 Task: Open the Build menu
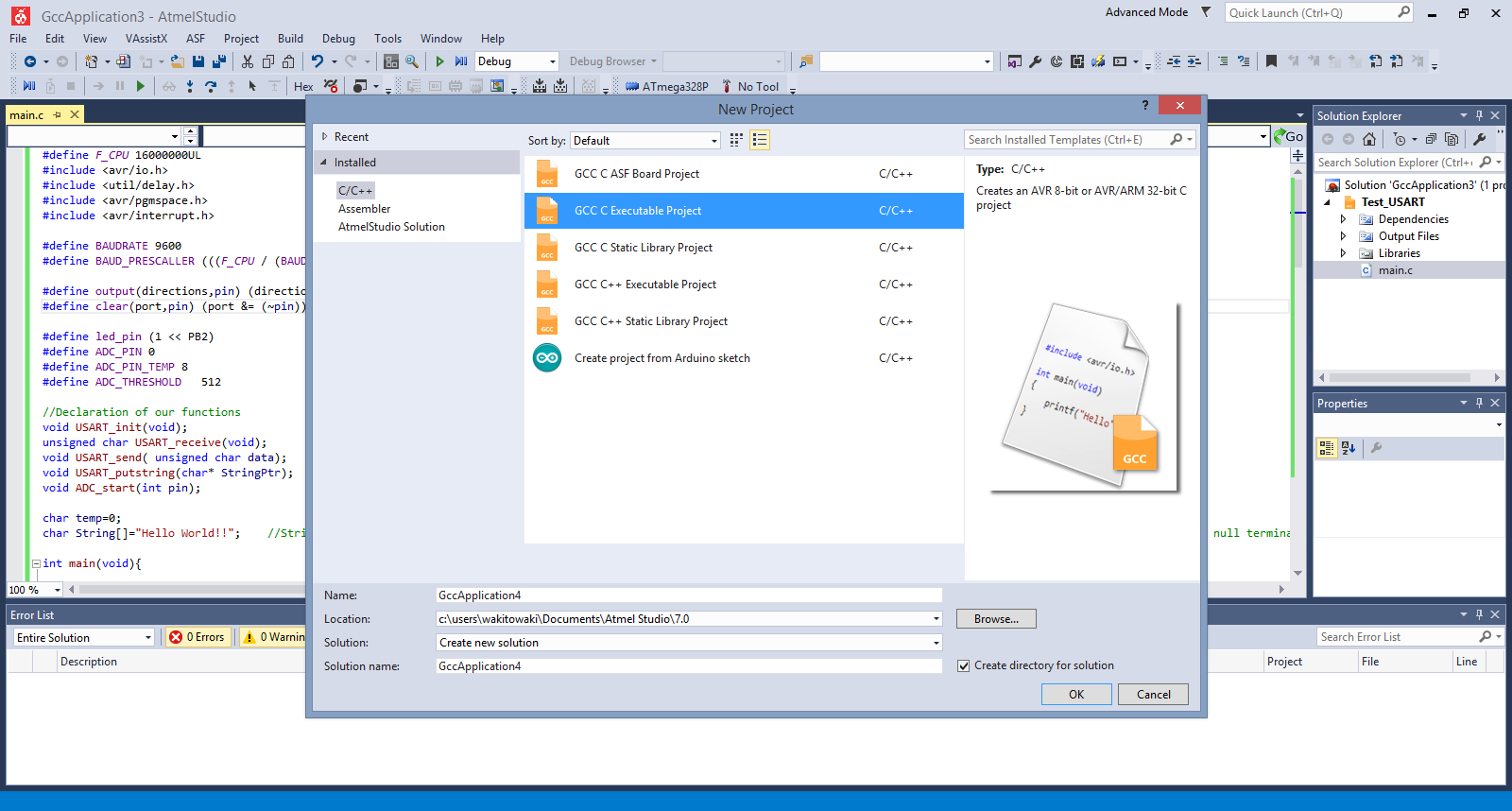pyautogui.click(x=290, y=39)
